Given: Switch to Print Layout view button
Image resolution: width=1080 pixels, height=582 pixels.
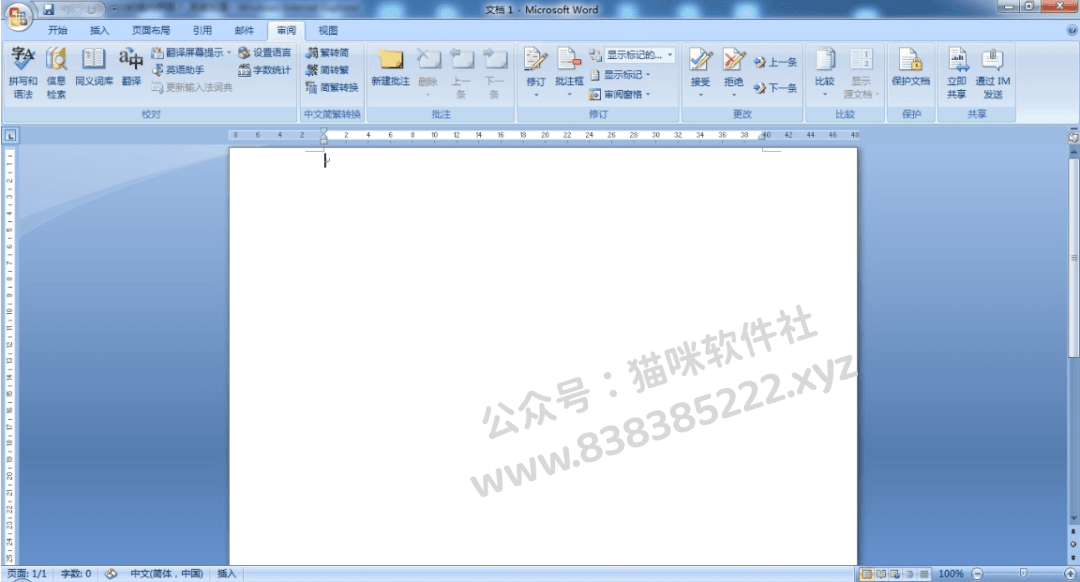Looking at the screenshot, I should pyautogui.click(x=866, y=574).
